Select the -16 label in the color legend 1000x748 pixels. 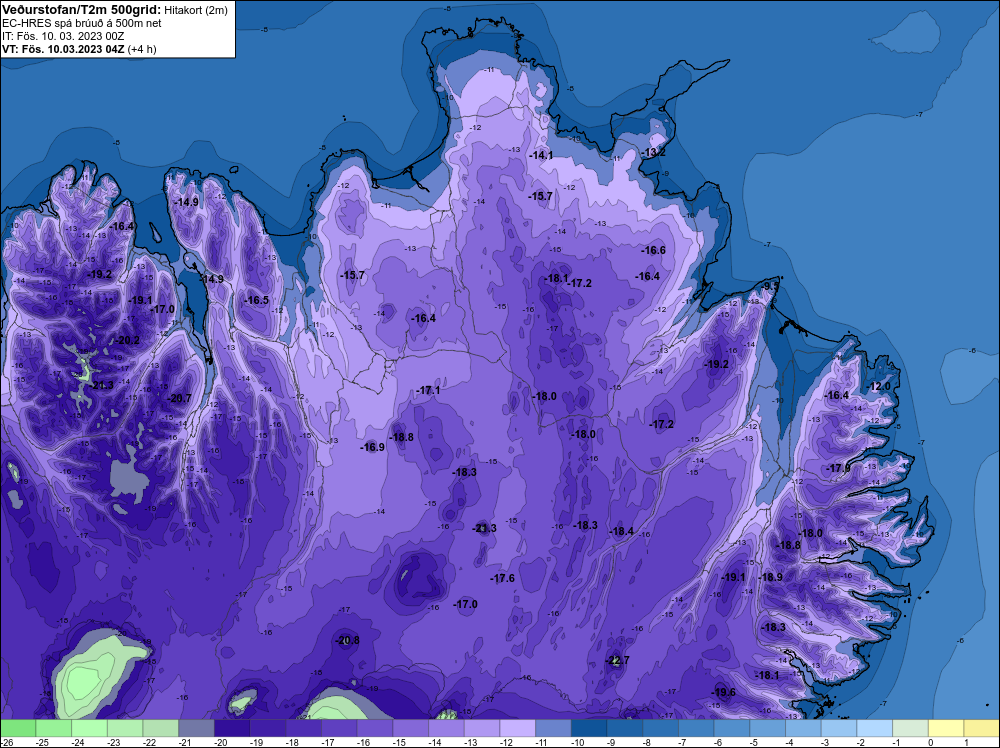point(364,742)
